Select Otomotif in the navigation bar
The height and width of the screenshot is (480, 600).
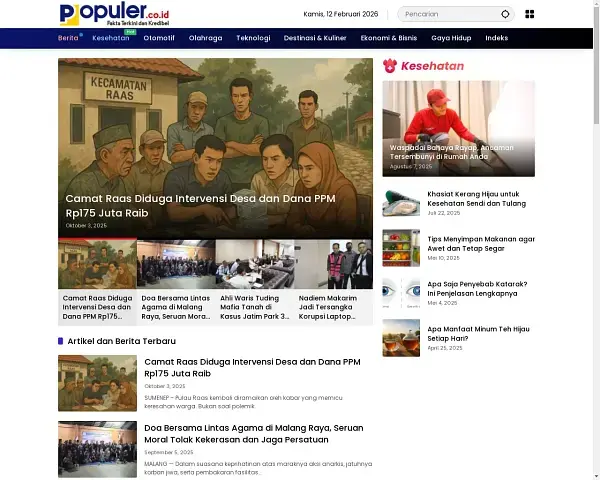[x=159, y=38]
